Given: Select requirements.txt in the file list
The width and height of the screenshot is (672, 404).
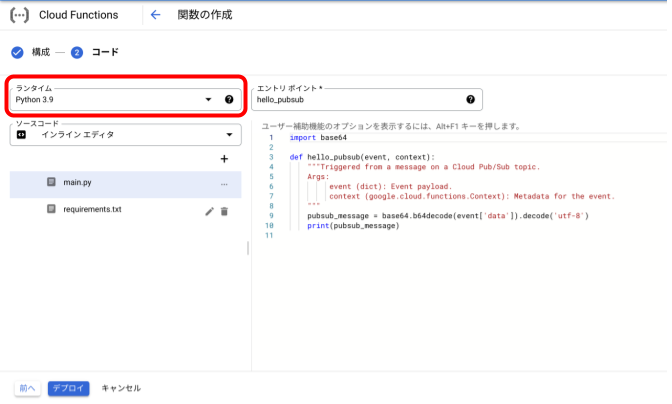Looking at the screenshot, I should [x=126, y=211].
